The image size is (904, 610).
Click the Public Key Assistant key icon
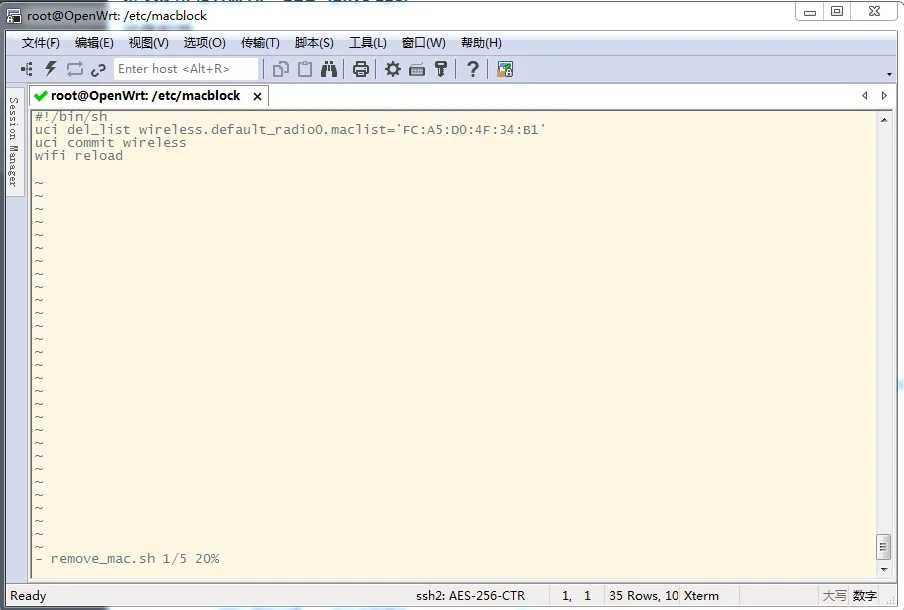[x=441, y=69]
